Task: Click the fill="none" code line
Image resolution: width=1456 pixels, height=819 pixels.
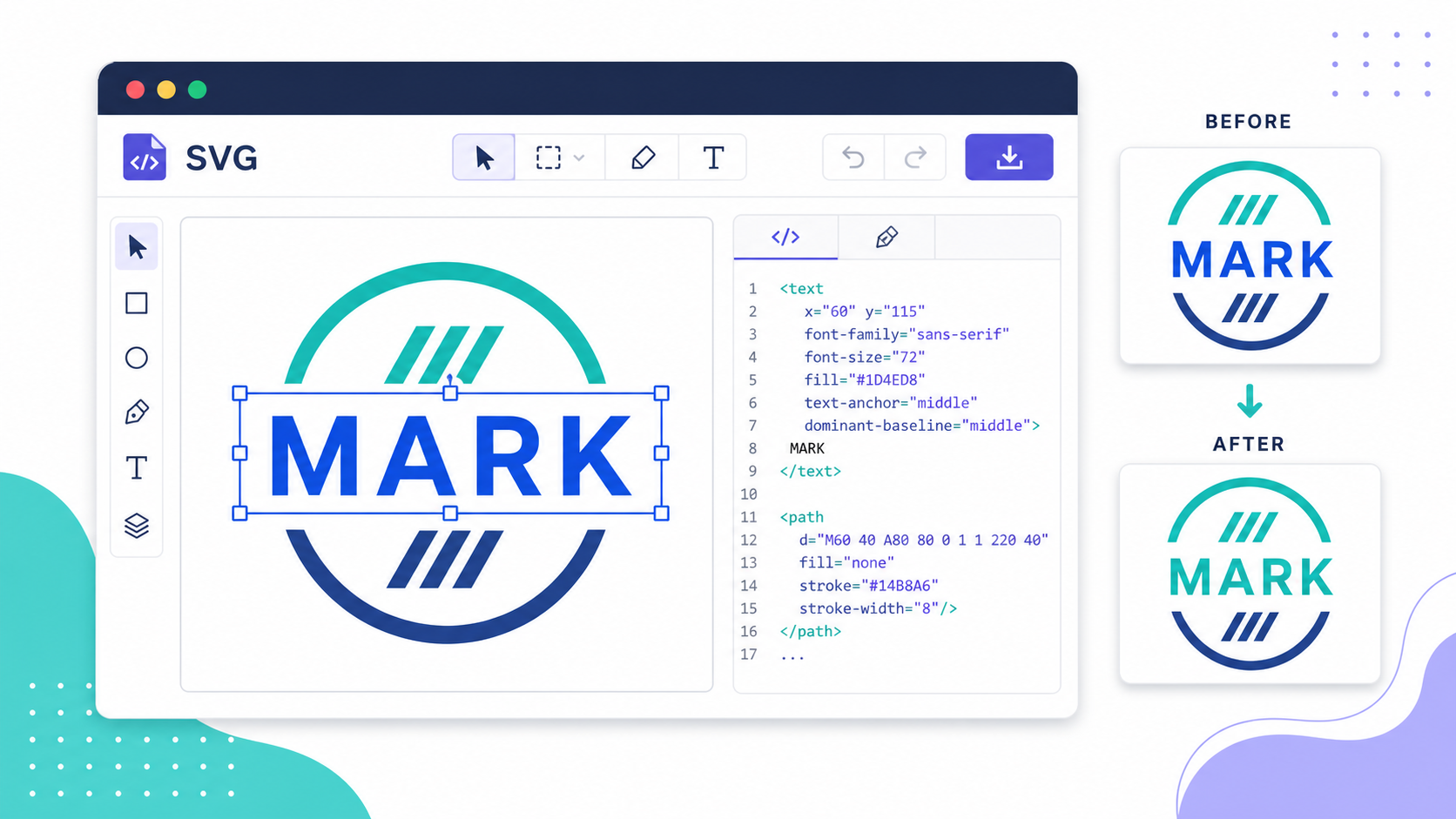Action: [x=846, y=562]
